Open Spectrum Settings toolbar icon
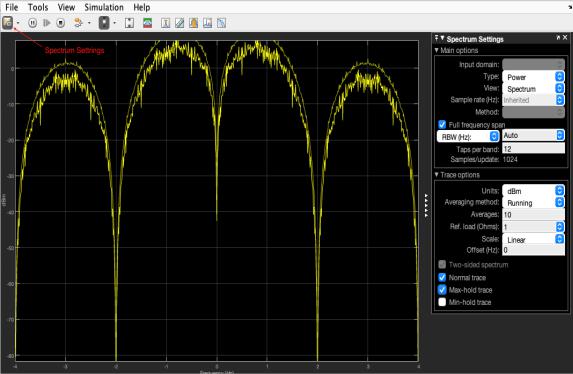573x374 pixels. click(8, 23)
